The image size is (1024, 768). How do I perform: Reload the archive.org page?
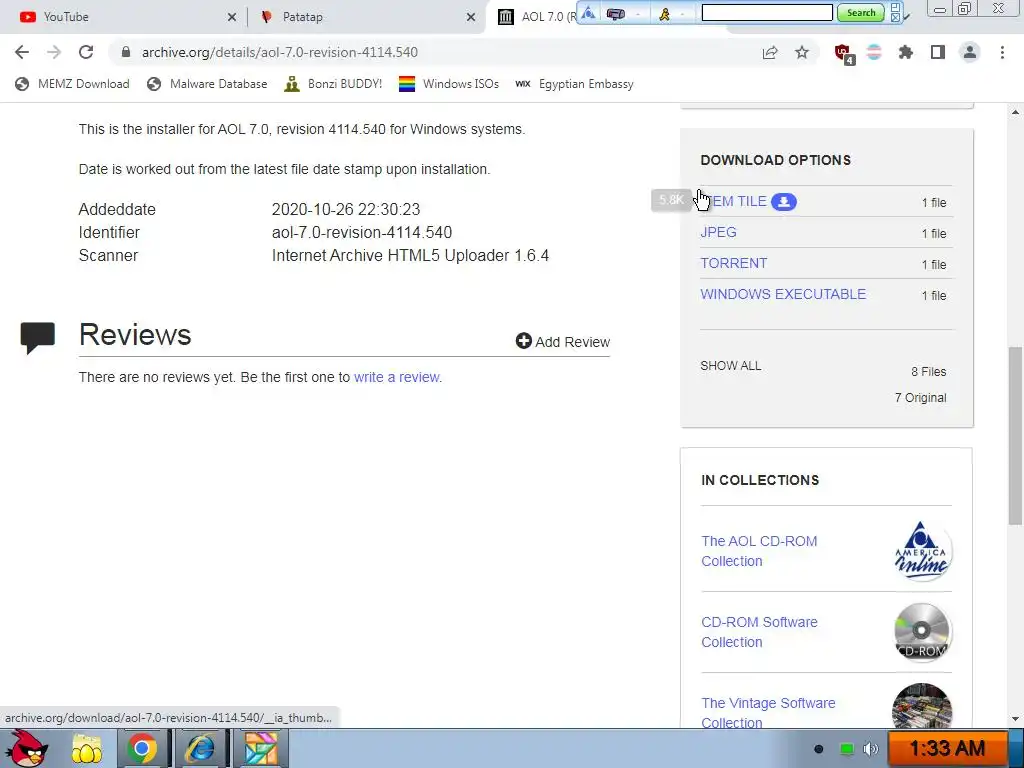click(86, 52)
